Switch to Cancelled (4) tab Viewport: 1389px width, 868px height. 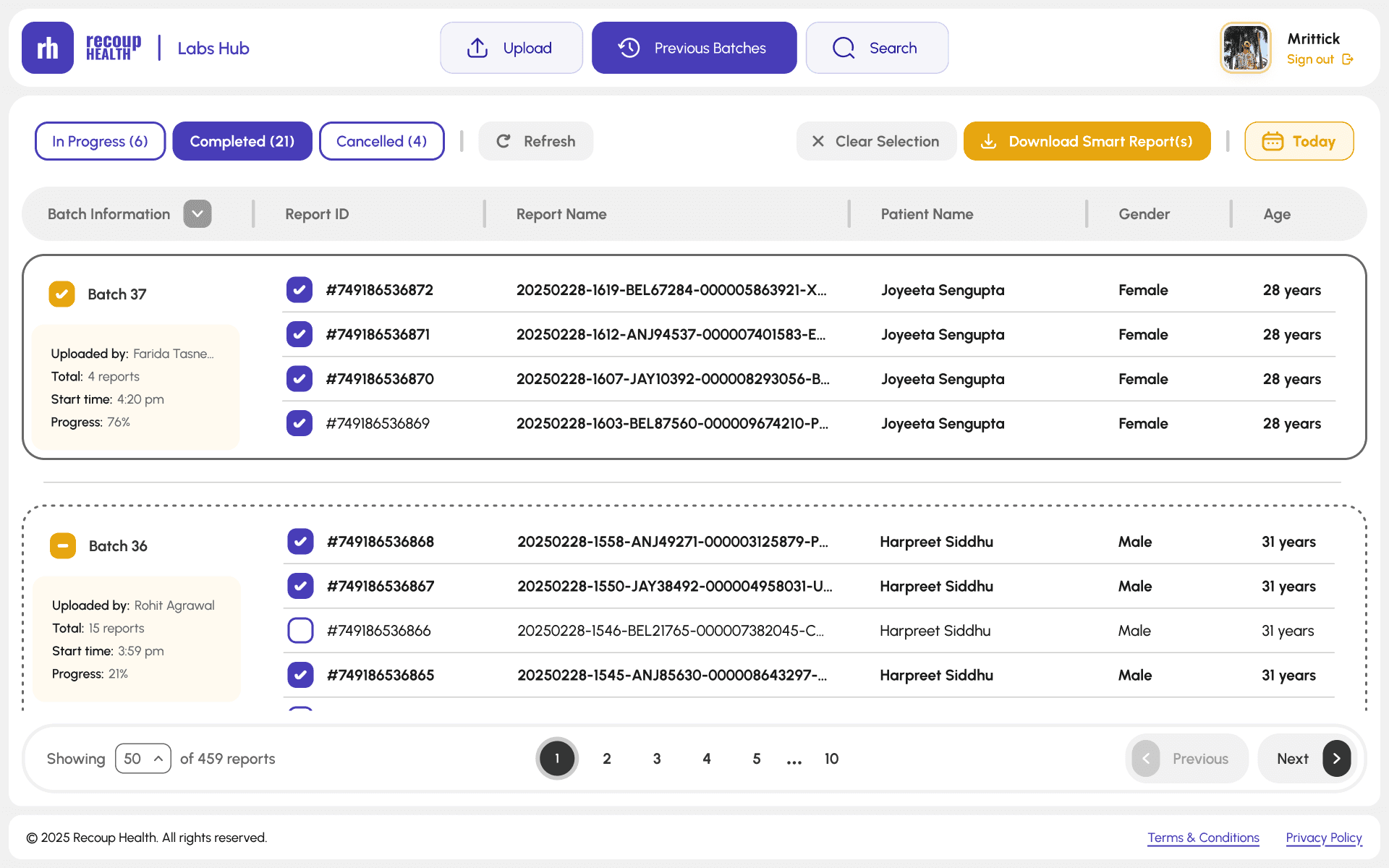381,141
